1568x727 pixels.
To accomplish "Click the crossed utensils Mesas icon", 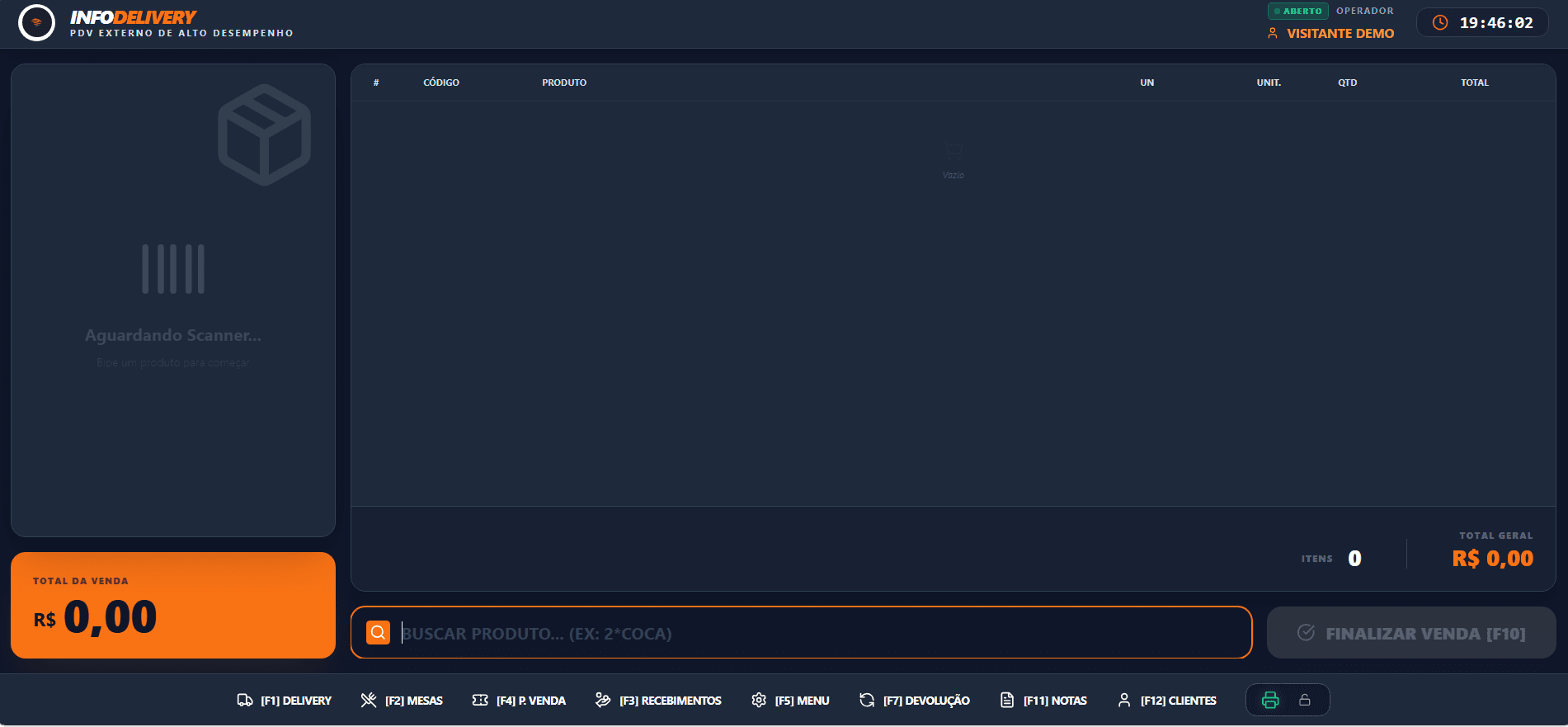I will pos(369,700).
